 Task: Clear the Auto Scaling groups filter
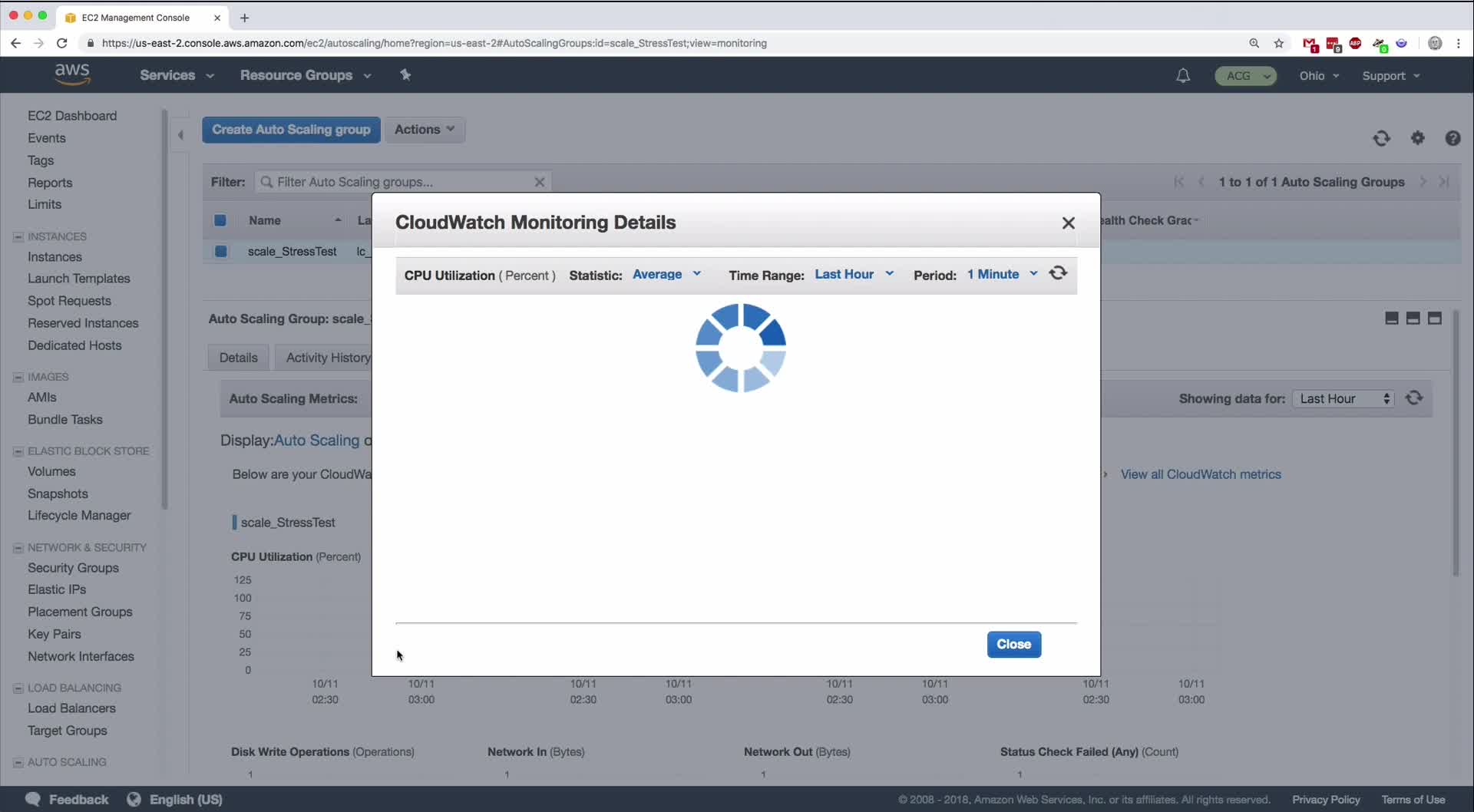(x=540, y=182)
